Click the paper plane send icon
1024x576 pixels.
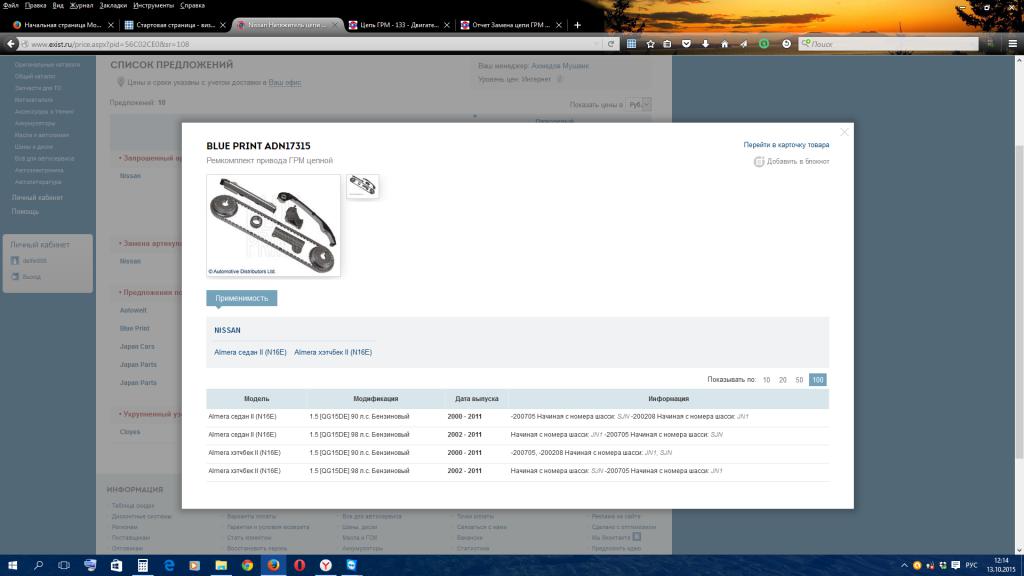pyautogui.click(x=743, y=44)
